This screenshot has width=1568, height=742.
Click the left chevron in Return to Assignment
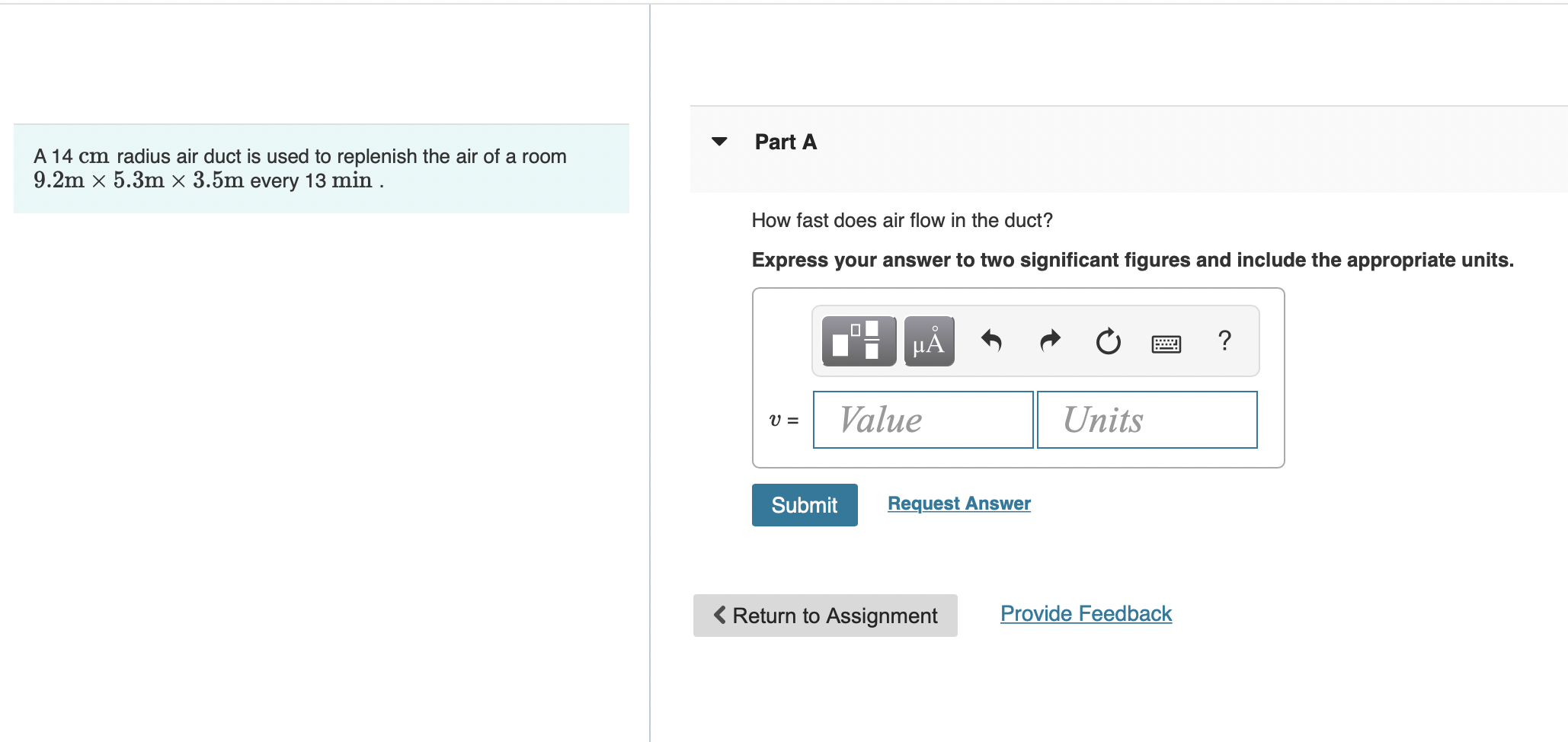click(x=719, y=615)
